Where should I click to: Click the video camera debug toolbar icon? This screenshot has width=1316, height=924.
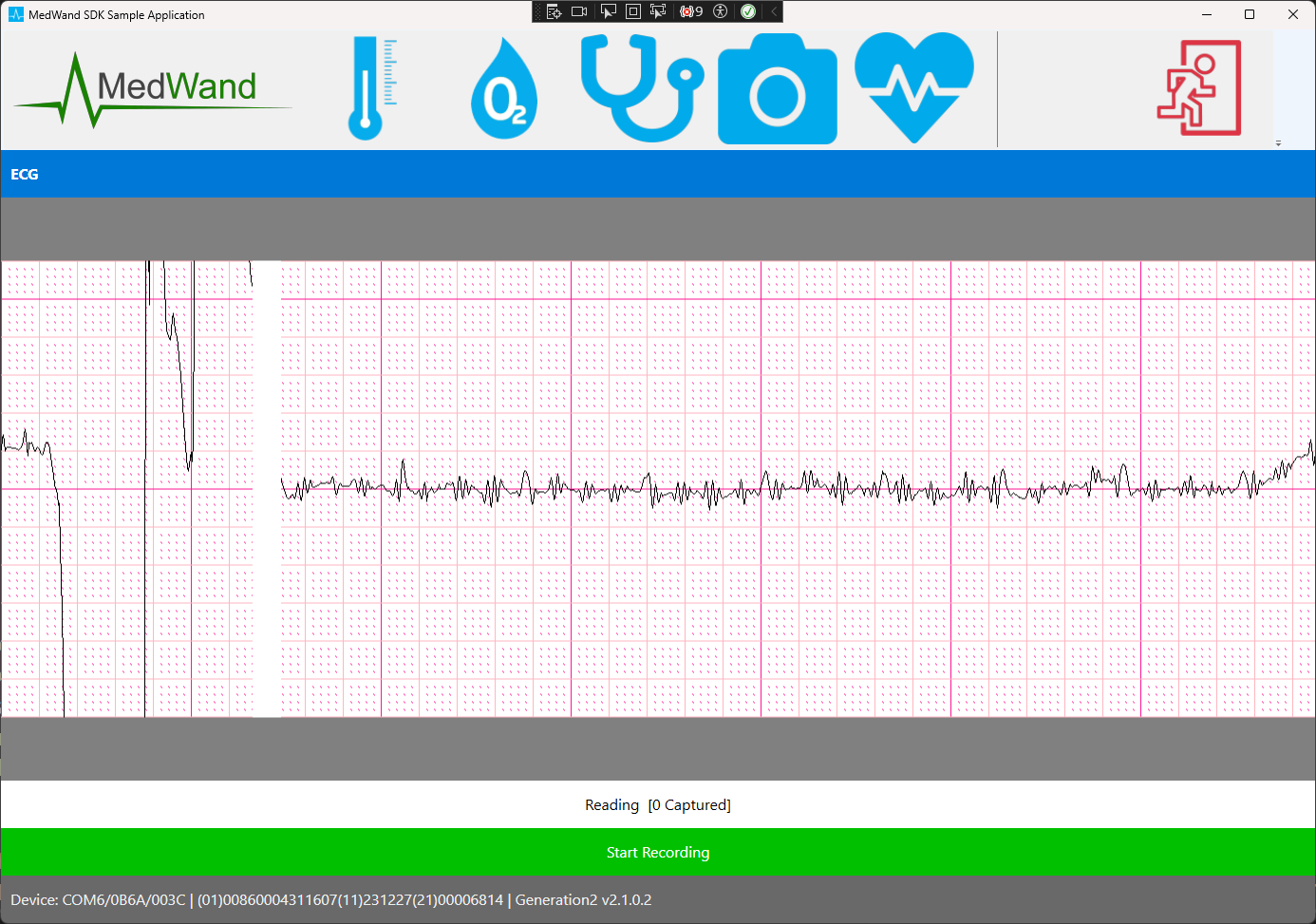coord(579,11)
